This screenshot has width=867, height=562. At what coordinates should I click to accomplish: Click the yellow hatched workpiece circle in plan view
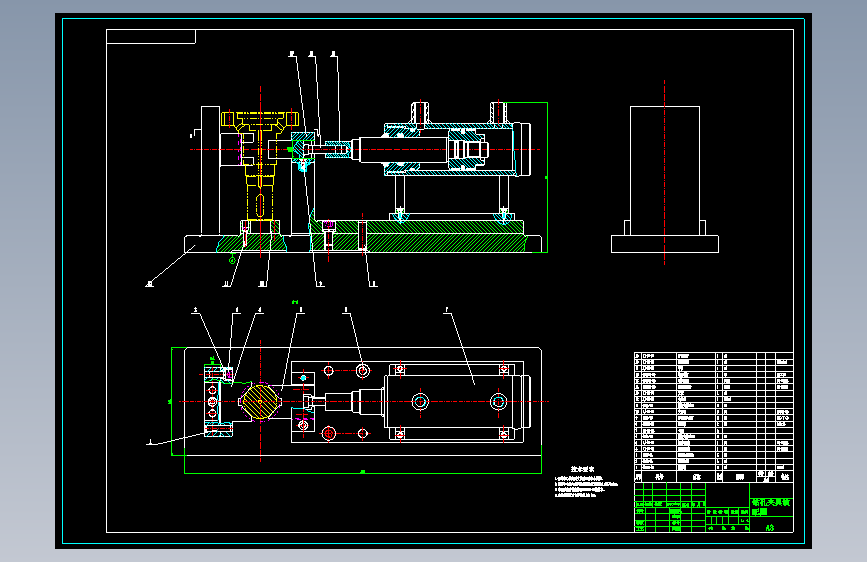click(260, 402)
